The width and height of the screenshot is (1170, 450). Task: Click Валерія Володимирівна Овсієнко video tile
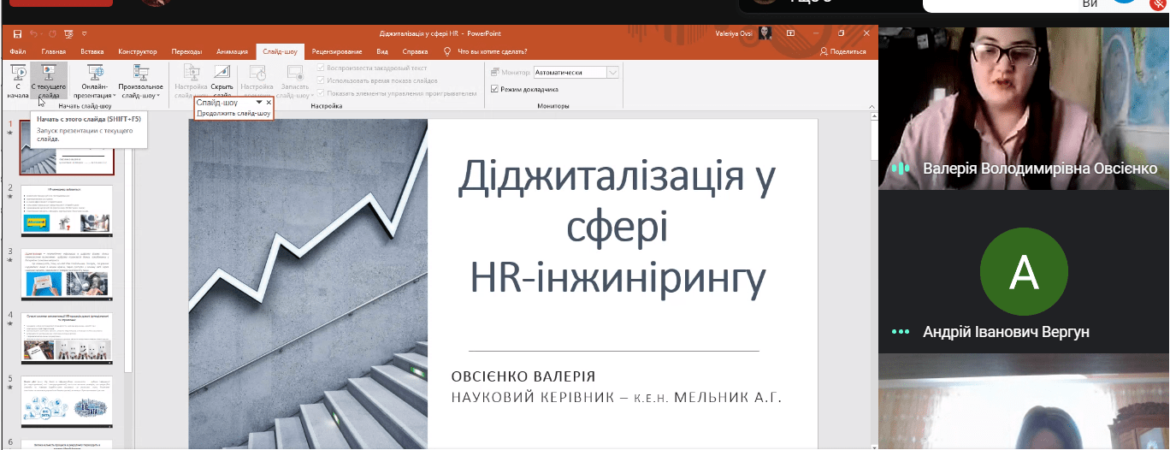(x=1024, y=108)
